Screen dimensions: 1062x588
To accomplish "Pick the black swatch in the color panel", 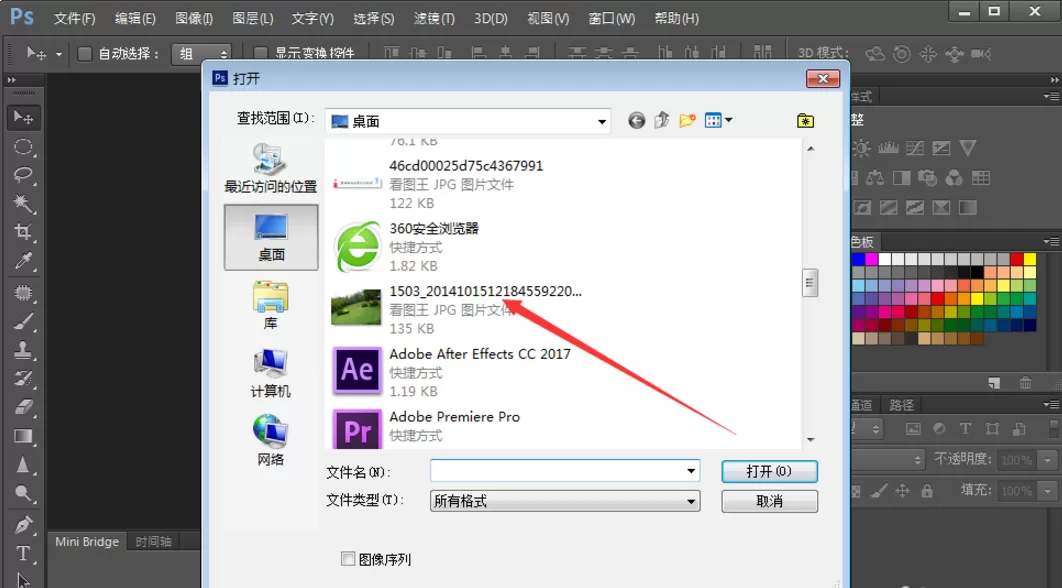I will click(x=977, y=272).
